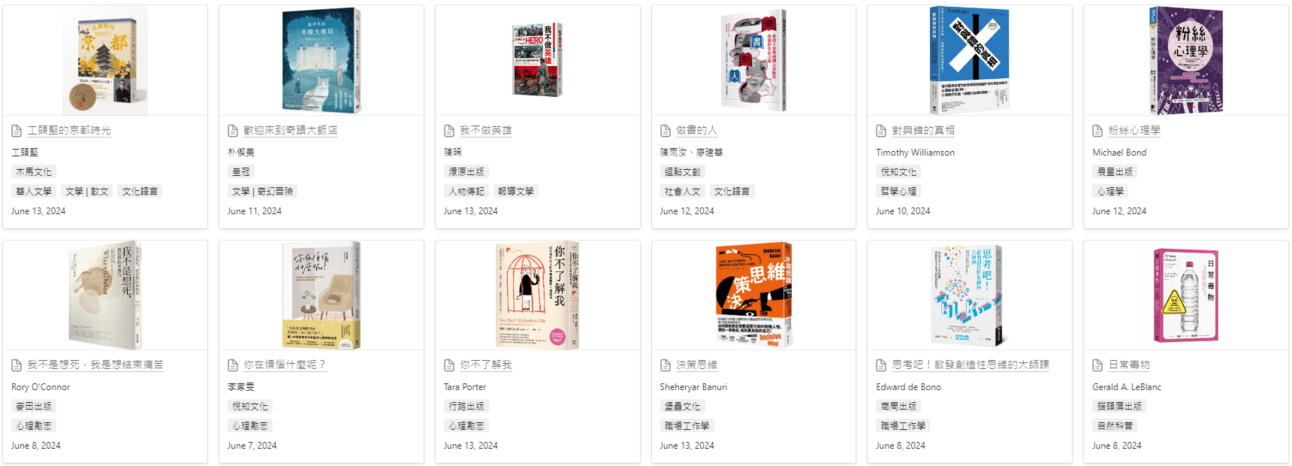Open 我不是想死，我是想結束痛苦 title link
1292x466 pixels.
(x=95, y=365)
